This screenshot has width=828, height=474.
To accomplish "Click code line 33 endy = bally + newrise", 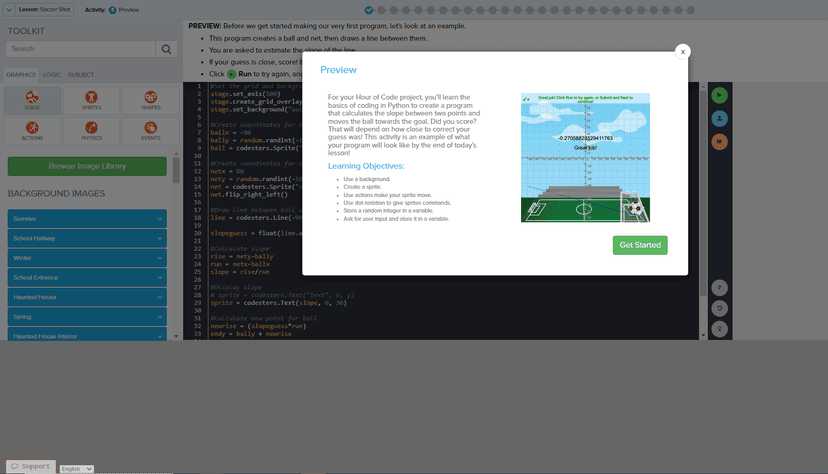I will [251, 334].
